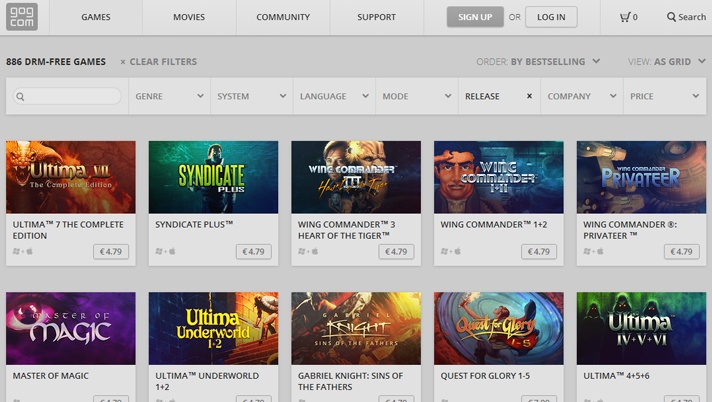Click €4.79 price for Wing Commander 1+2
Viewport: 712px width, 402px height.
(539, 252)
